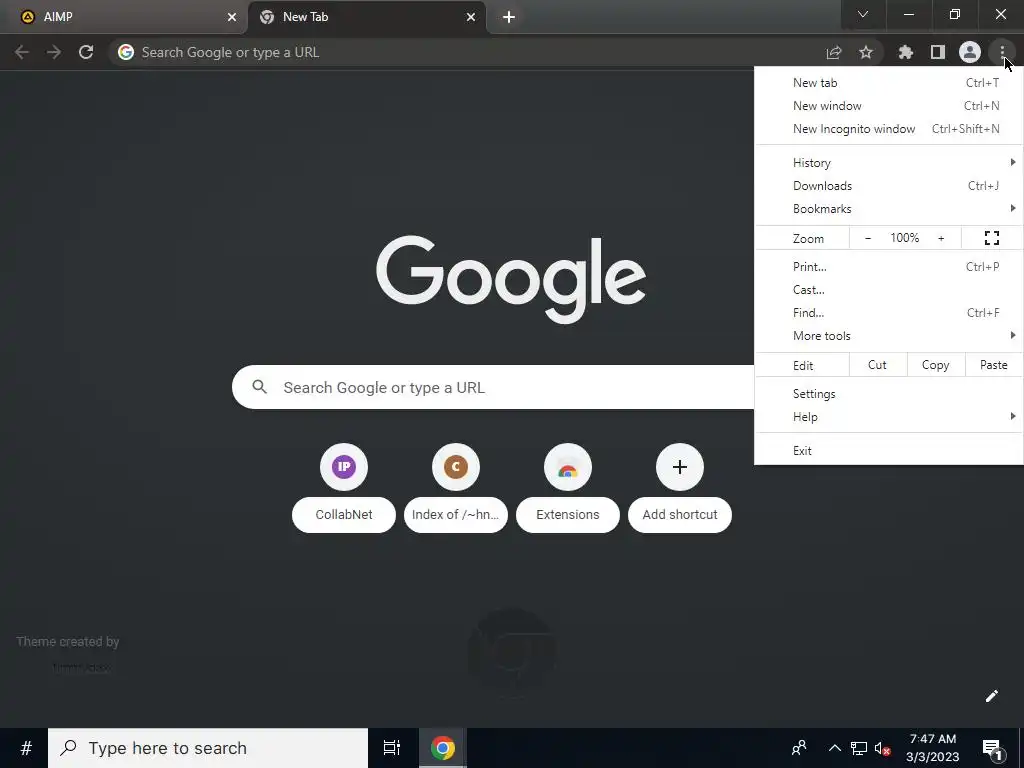Open the profile avatar menu

pos(970,52)
